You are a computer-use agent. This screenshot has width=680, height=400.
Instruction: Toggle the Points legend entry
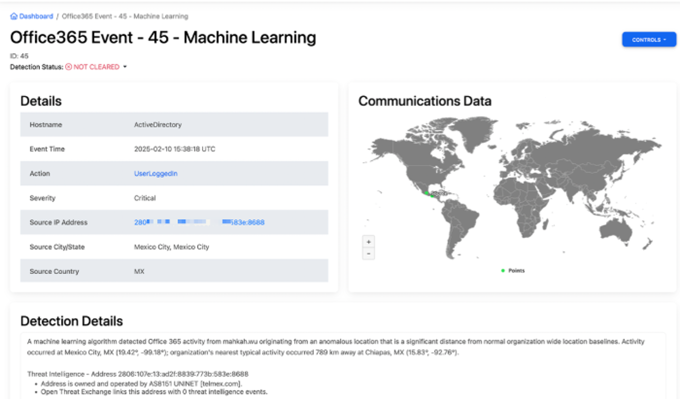coord(513,271)
